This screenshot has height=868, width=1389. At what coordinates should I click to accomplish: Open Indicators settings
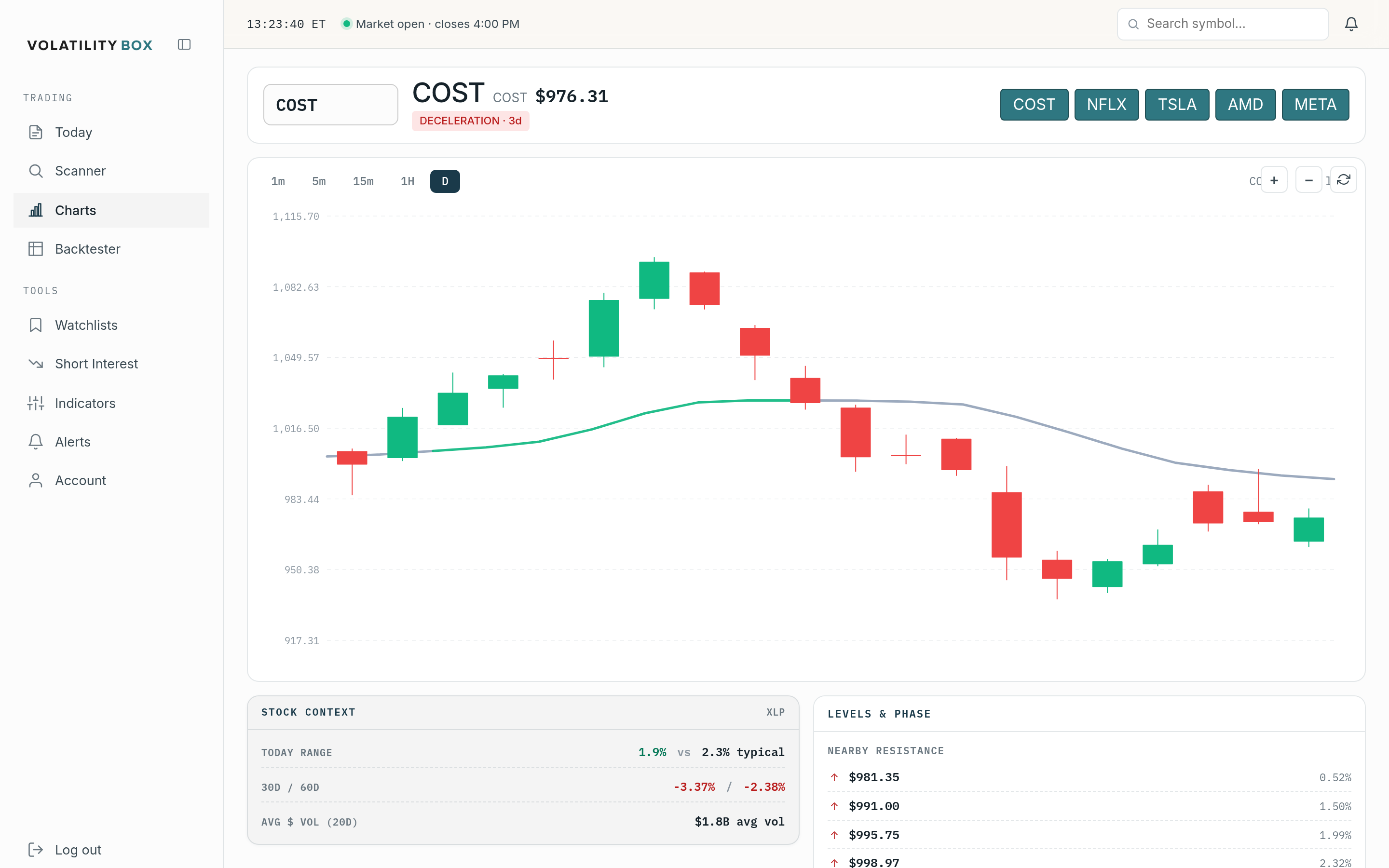pyautogui.click(x=111, y=403)
